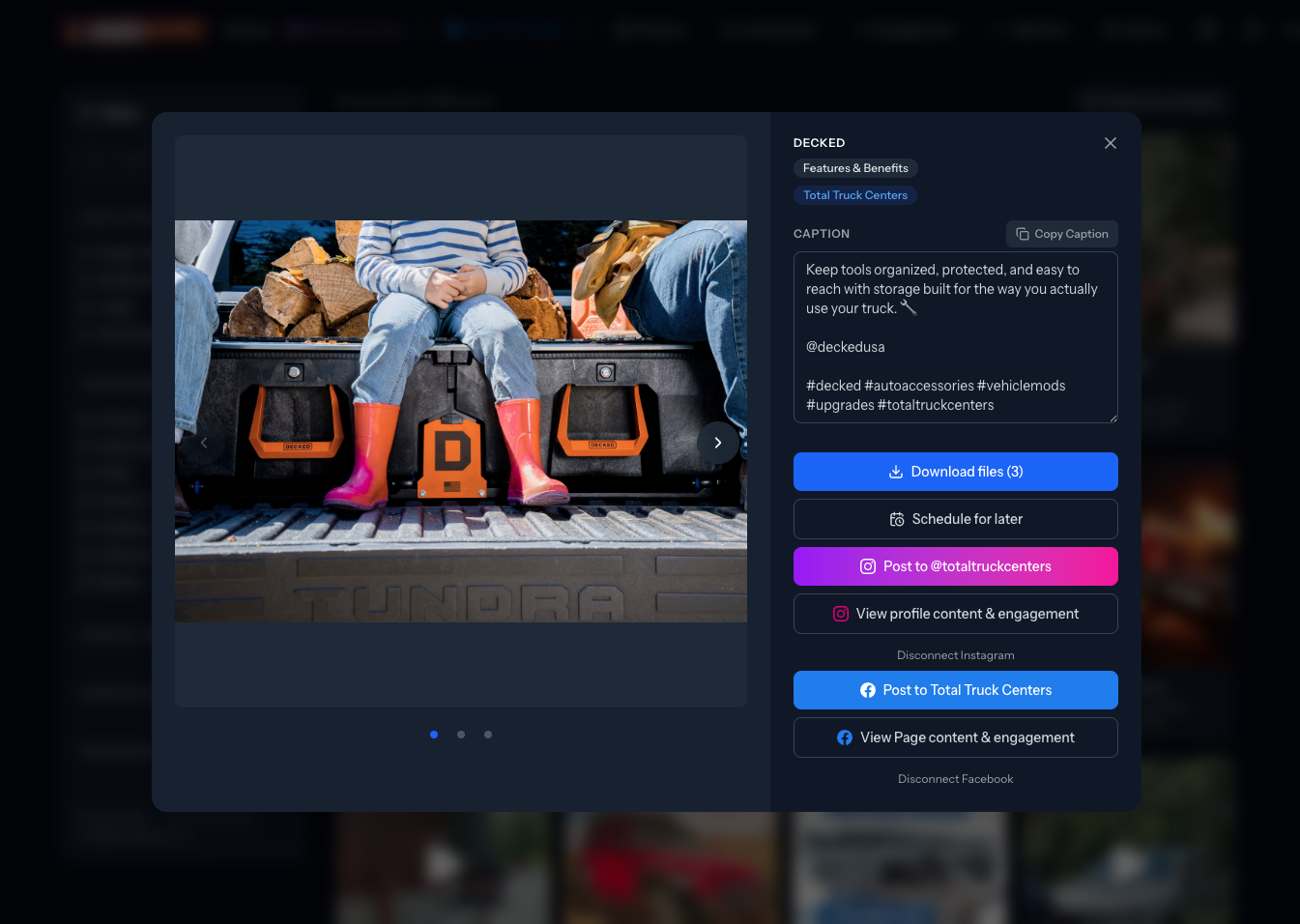
Task: Close the DECKED post dialog
Action: coord(1111,143)
